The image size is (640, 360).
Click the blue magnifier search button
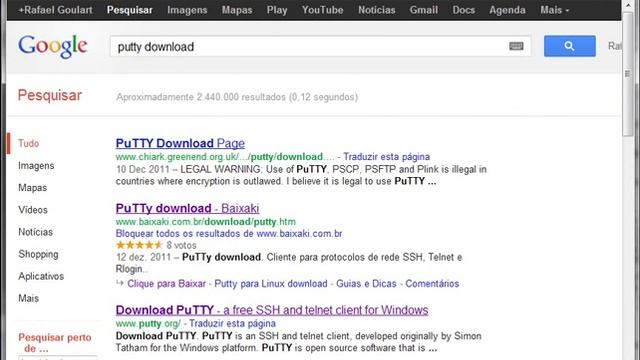[x=569, y=46]
